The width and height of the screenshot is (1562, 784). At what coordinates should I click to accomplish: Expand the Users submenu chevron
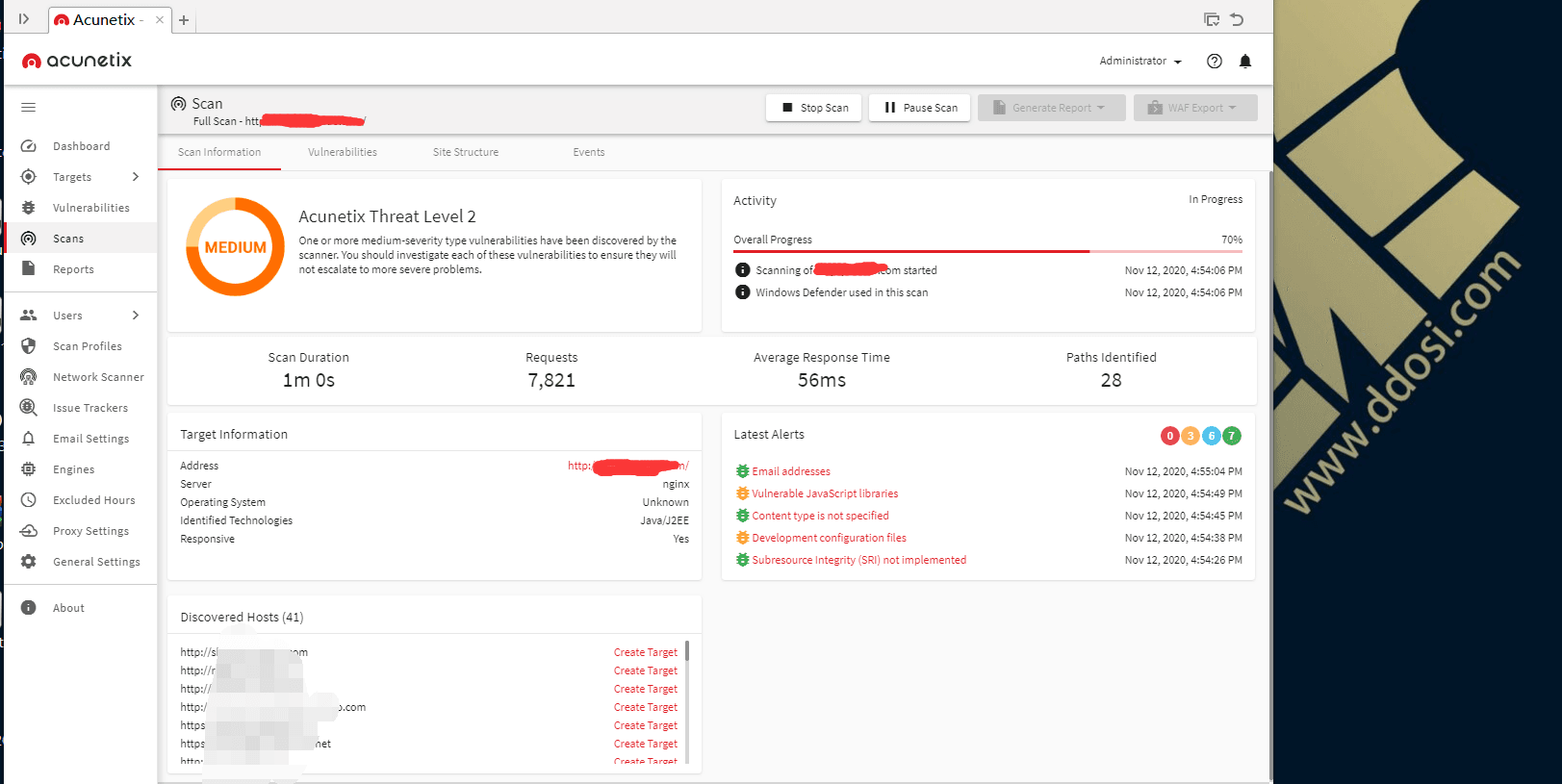tap(136, 316)
